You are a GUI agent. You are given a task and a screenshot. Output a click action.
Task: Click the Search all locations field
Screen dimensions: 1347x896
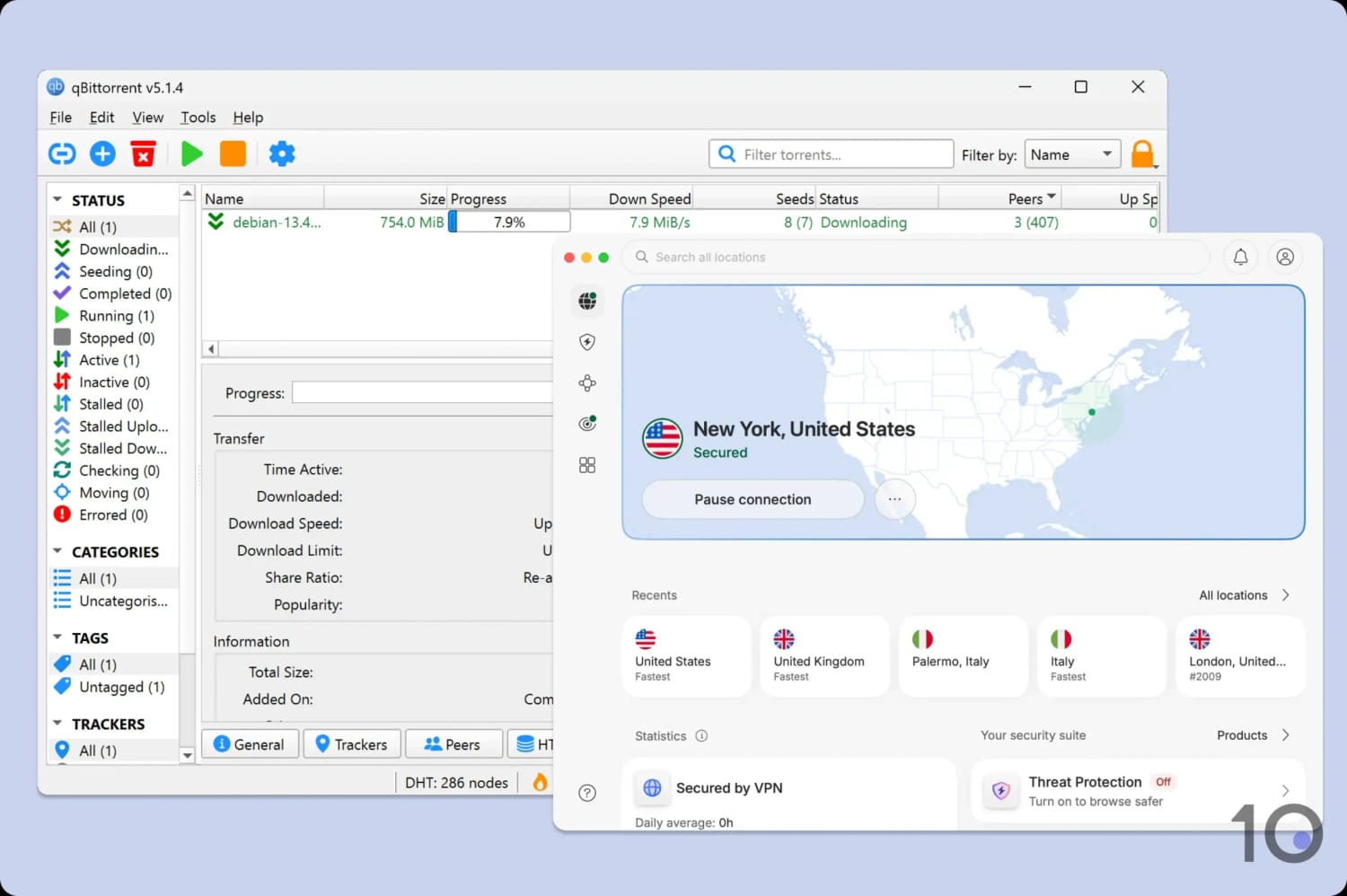click(x=916, y=257)
